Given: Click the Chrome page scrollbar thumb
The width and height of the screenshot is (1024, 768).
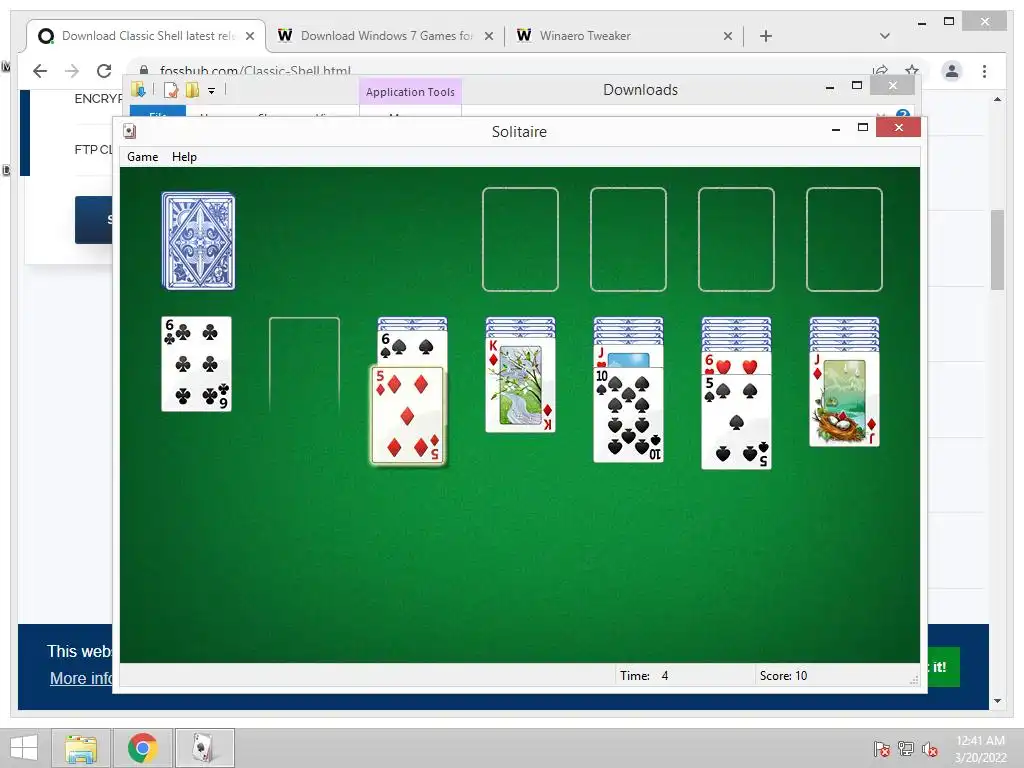Looking at the screenshot, I should click(x=997, y=249).
